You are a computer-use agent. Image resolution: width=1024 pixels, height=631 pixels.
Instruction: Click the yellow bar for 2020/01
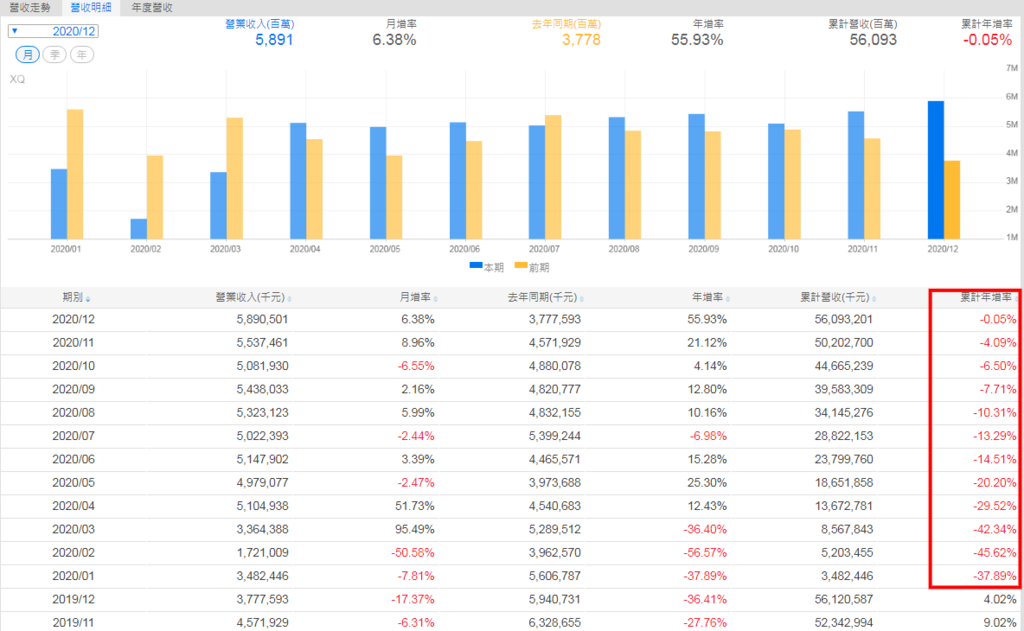click(x=75, y=174)
